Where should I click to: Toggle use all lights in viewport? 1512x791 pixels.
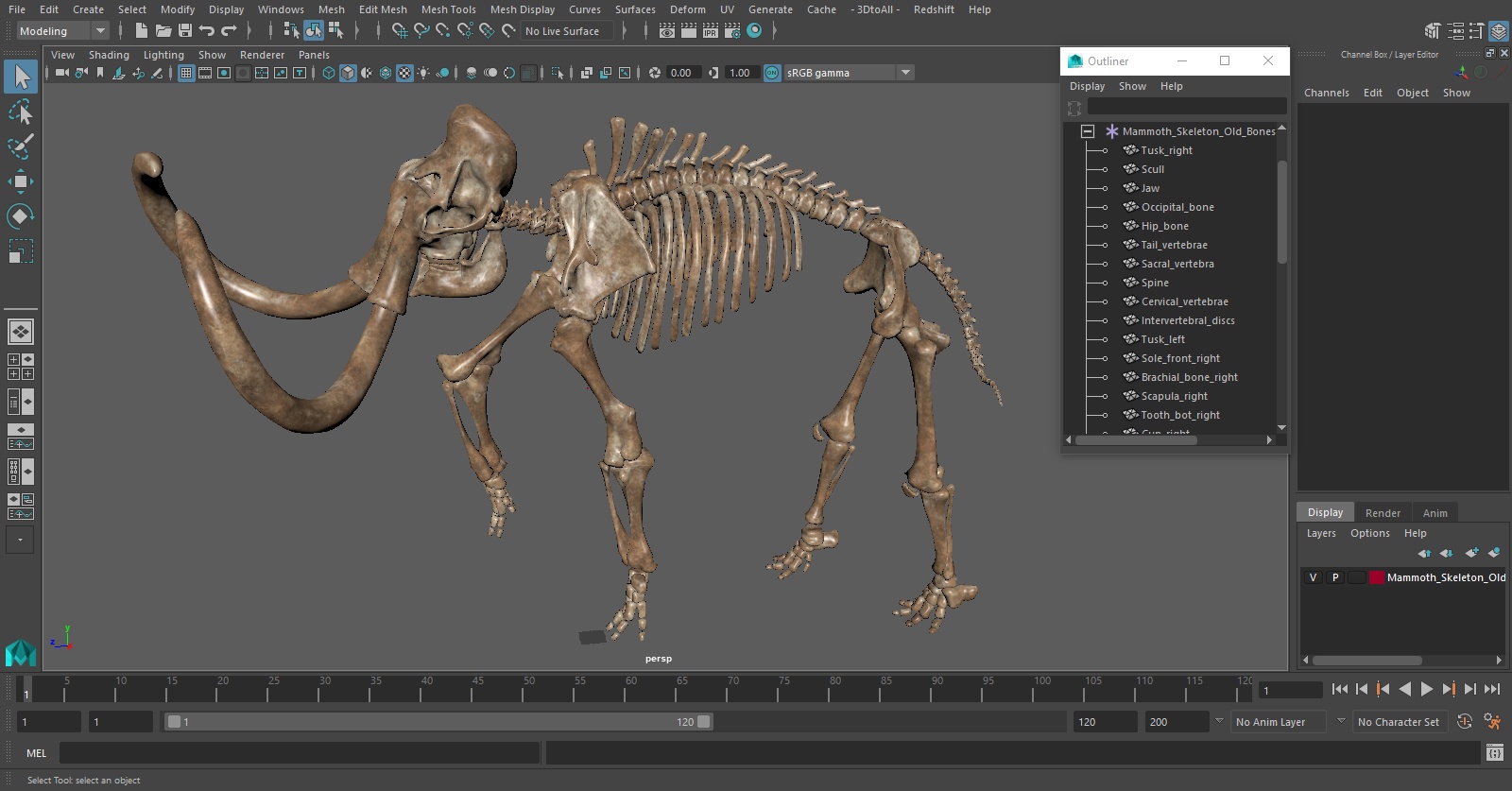point(423,73)
